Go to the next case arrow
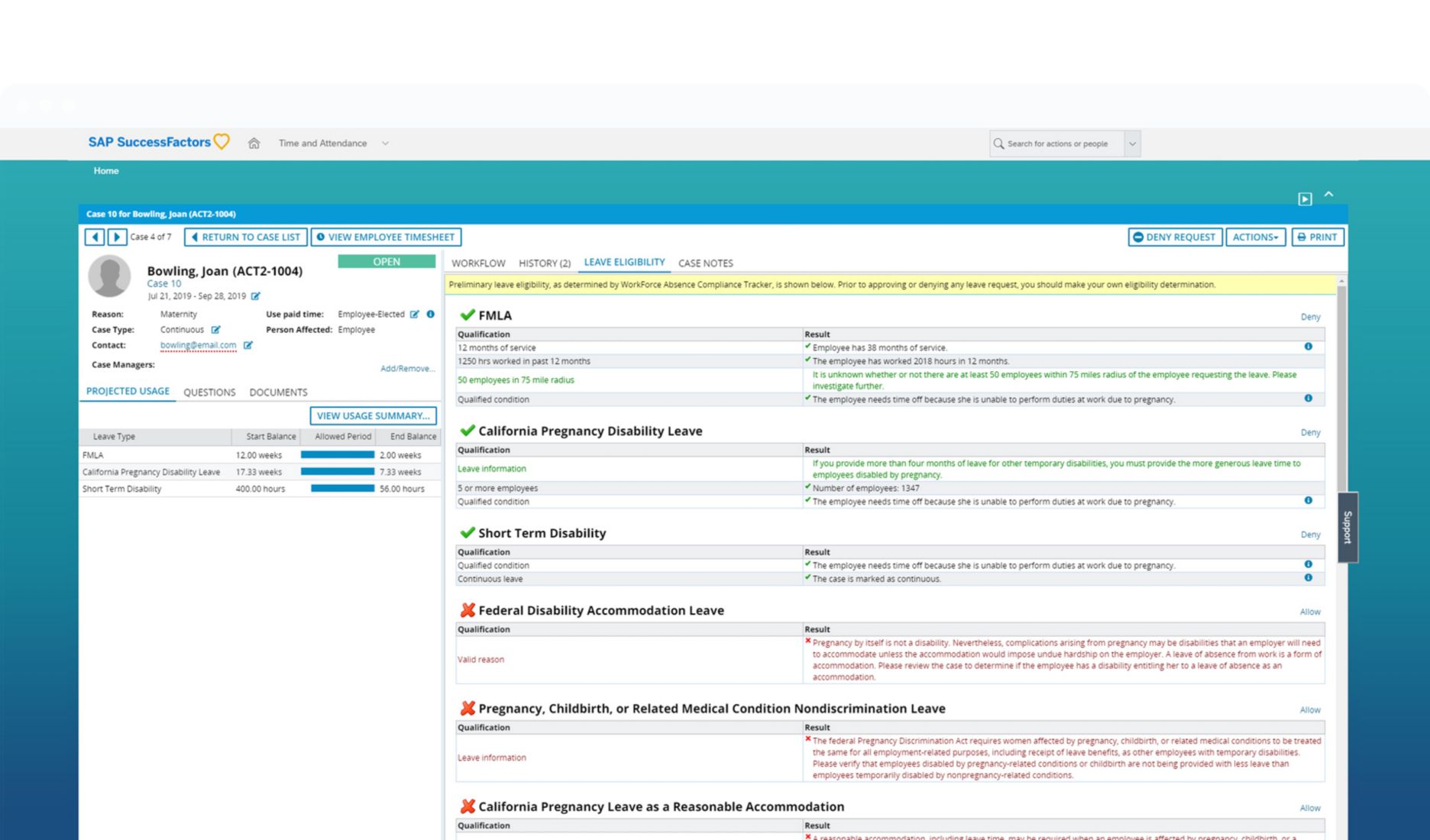Screen dimensions: 1430x840 click(117, 237)
